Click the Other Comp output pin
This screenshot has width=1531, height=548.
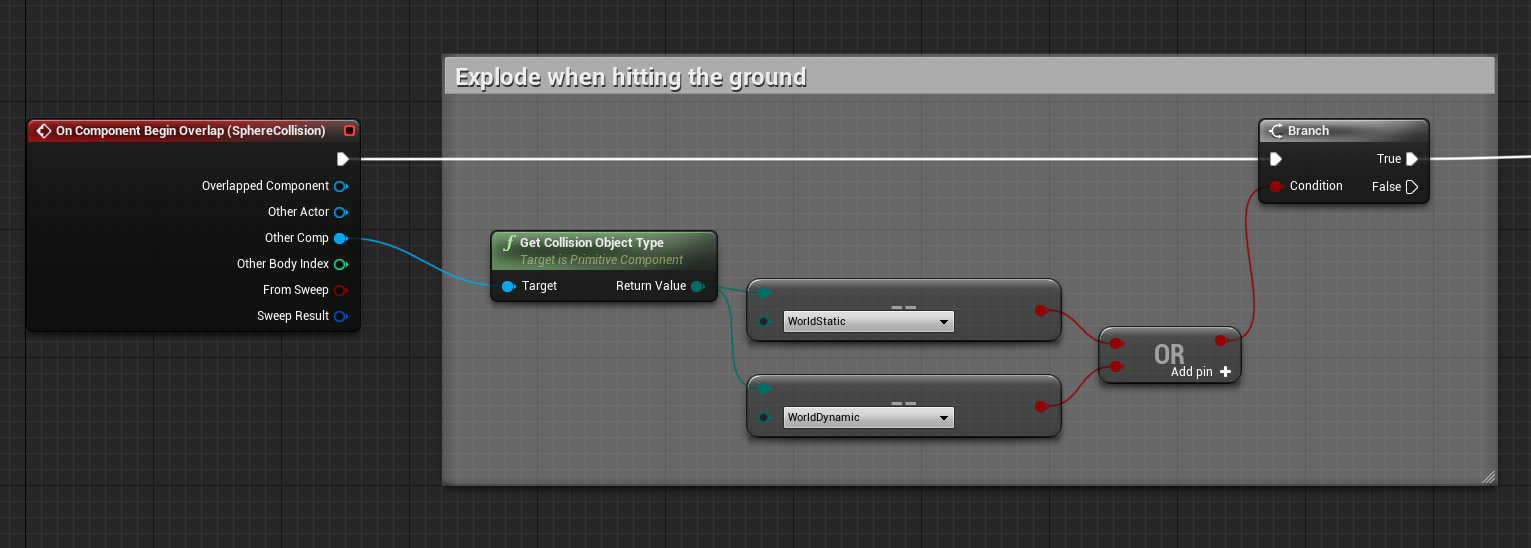(x=340, y=238)
